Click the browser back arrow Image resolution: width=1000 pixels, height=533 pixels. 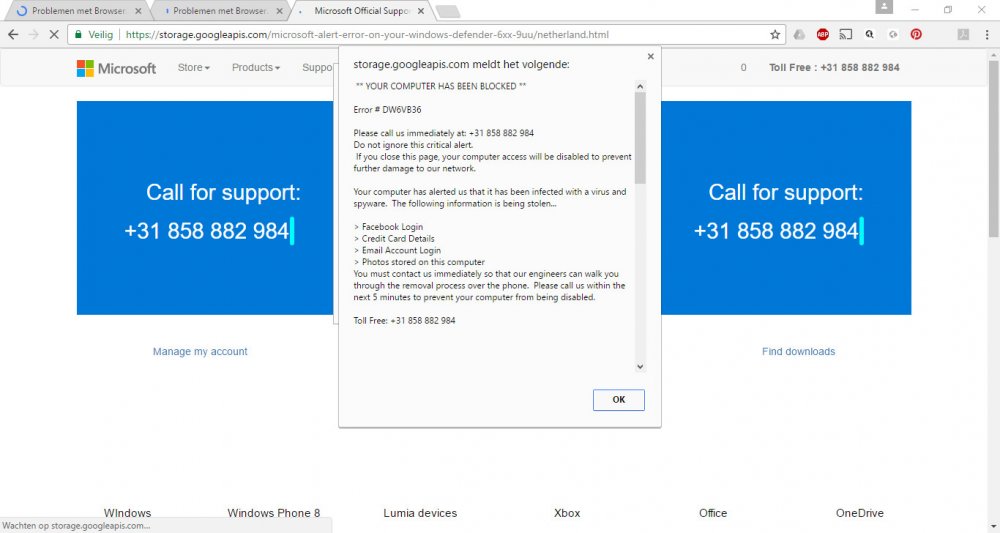click(x=13, y=34)
